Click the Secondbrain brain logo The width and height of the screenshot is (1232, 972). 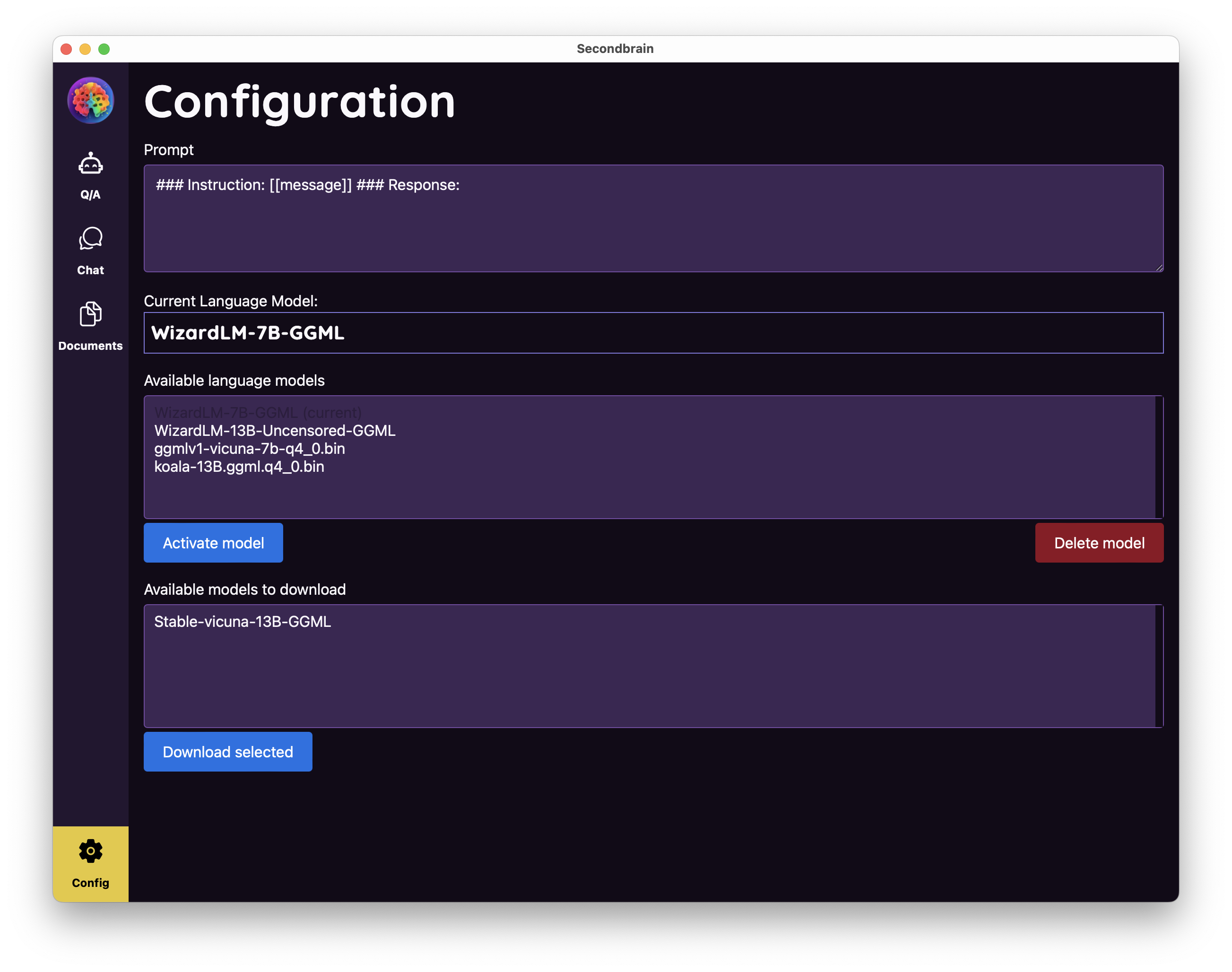(90, 101)
